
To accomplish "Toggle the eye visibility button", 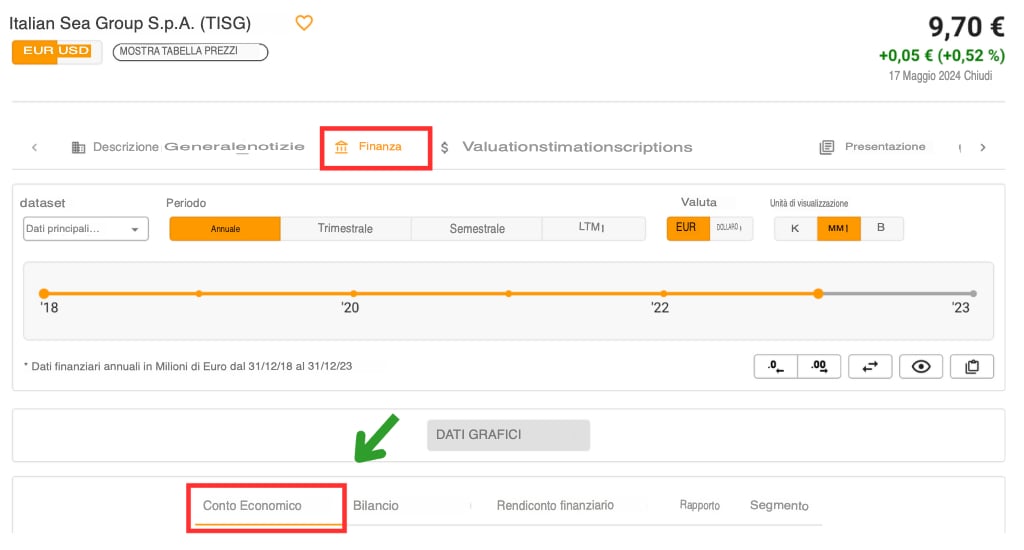I will pos(921,367).
